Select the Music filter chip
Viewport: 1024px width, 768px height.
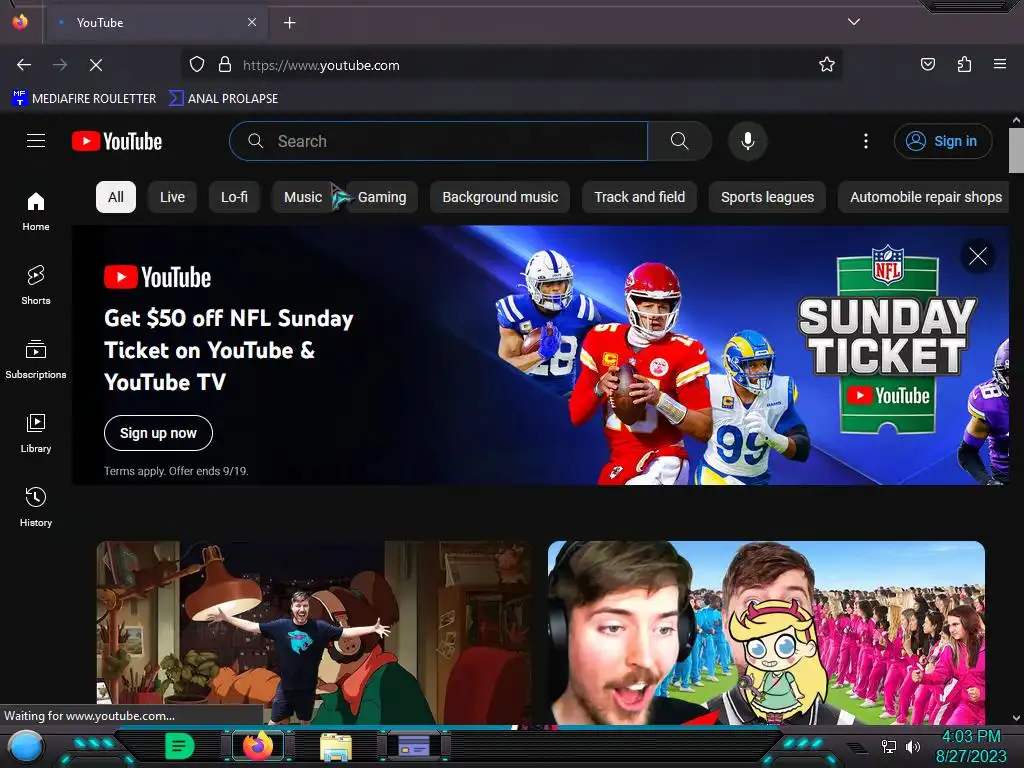click(303, 197)
